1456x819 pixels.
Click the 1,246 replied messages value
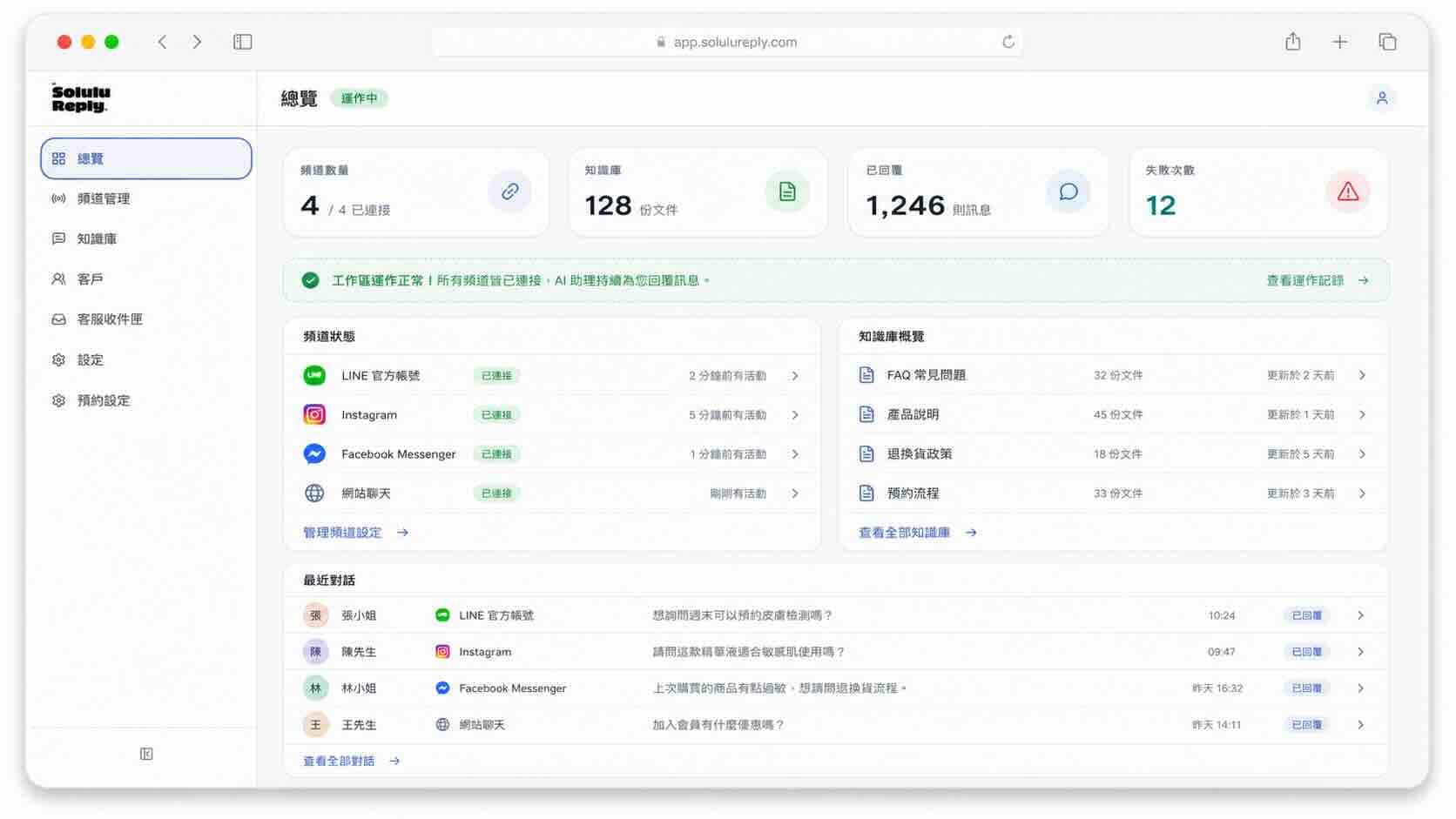click(905, 205)
